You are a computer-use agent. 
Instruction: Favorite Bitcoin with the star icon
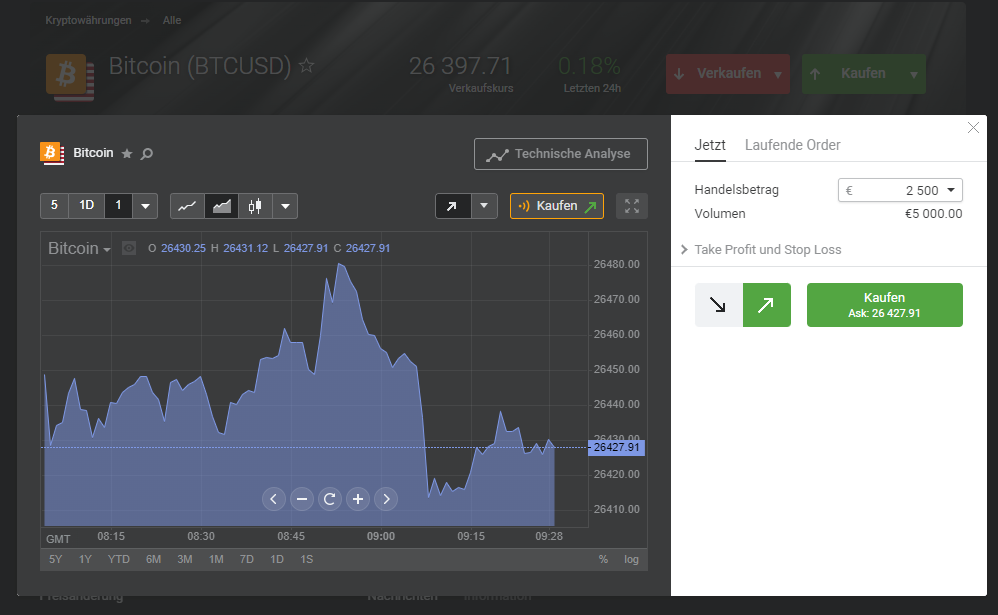[127, 153]
